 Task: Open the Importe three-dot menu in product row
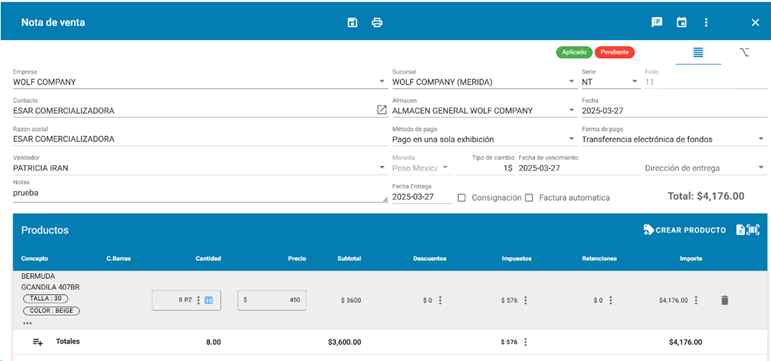coord(696,300)
